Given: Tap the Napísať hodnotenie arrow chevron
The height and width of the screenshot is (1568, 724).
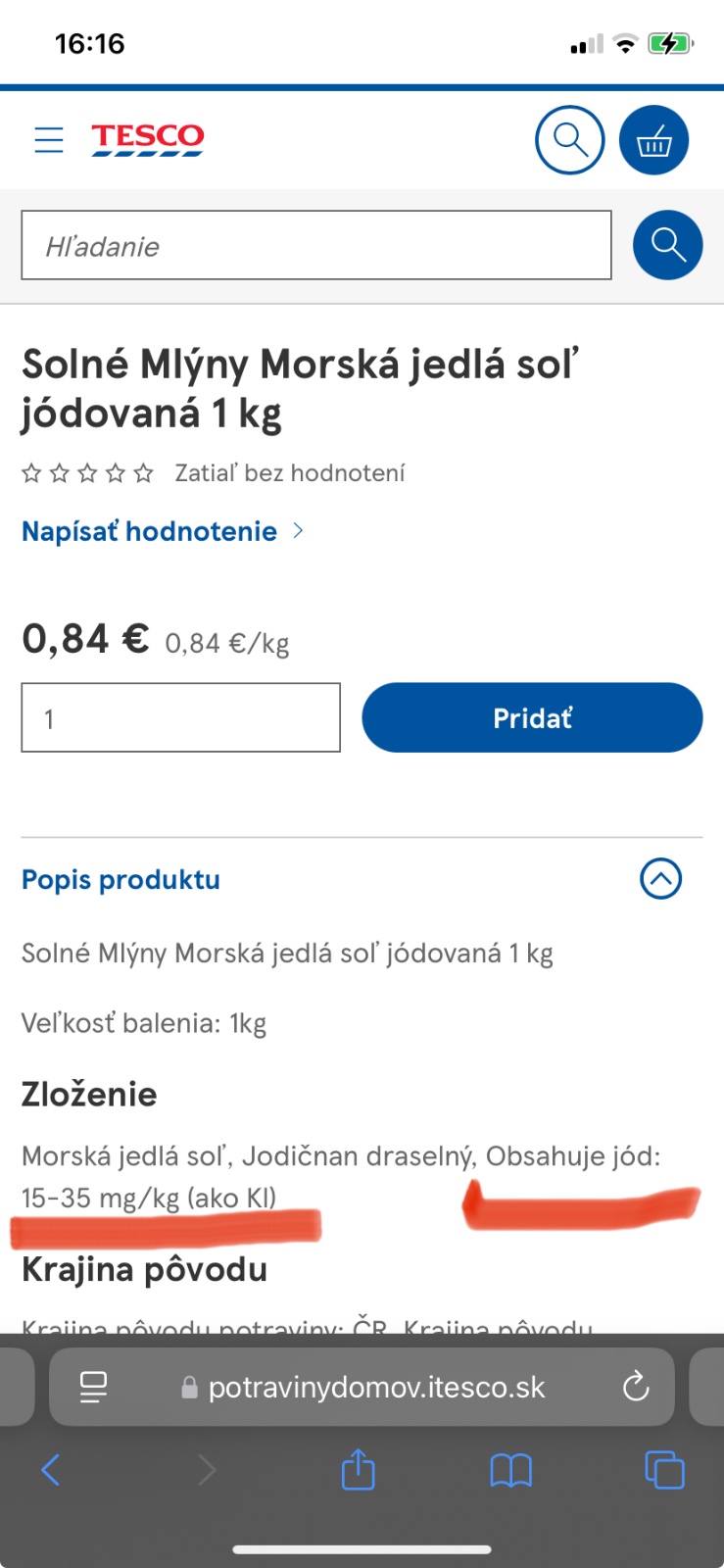Looking at the screenshot, I should 299,531.
